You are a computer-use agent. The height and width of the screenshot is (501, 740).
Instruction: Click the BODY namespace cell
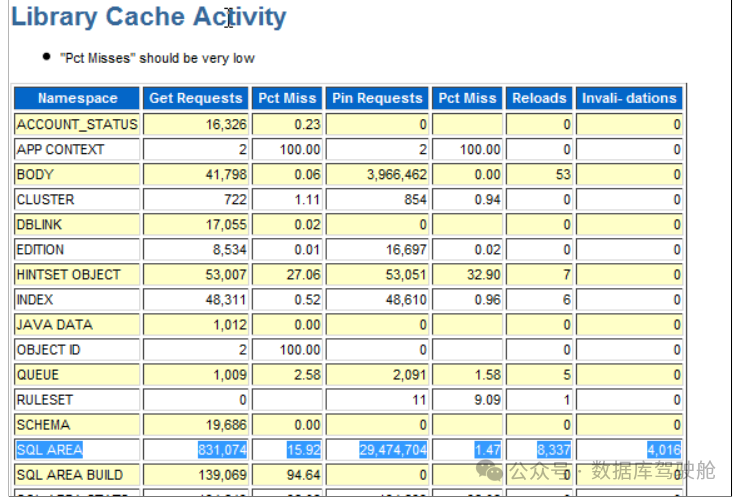point(77,175)
